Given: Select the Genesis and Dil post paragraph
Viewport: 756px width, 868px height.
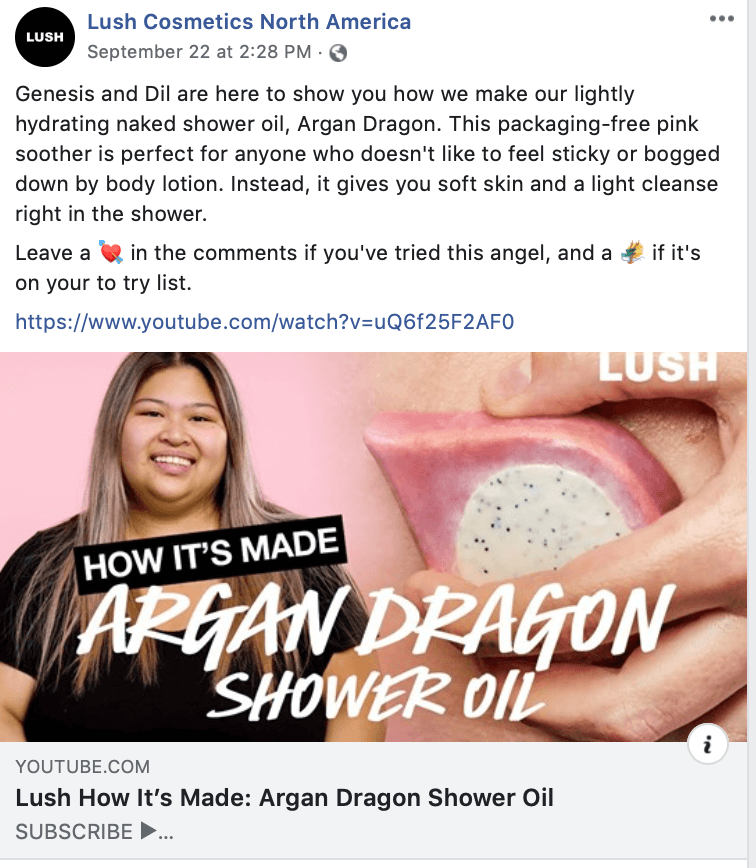Looking at the screenshot, I should click(x=367, y=154).
